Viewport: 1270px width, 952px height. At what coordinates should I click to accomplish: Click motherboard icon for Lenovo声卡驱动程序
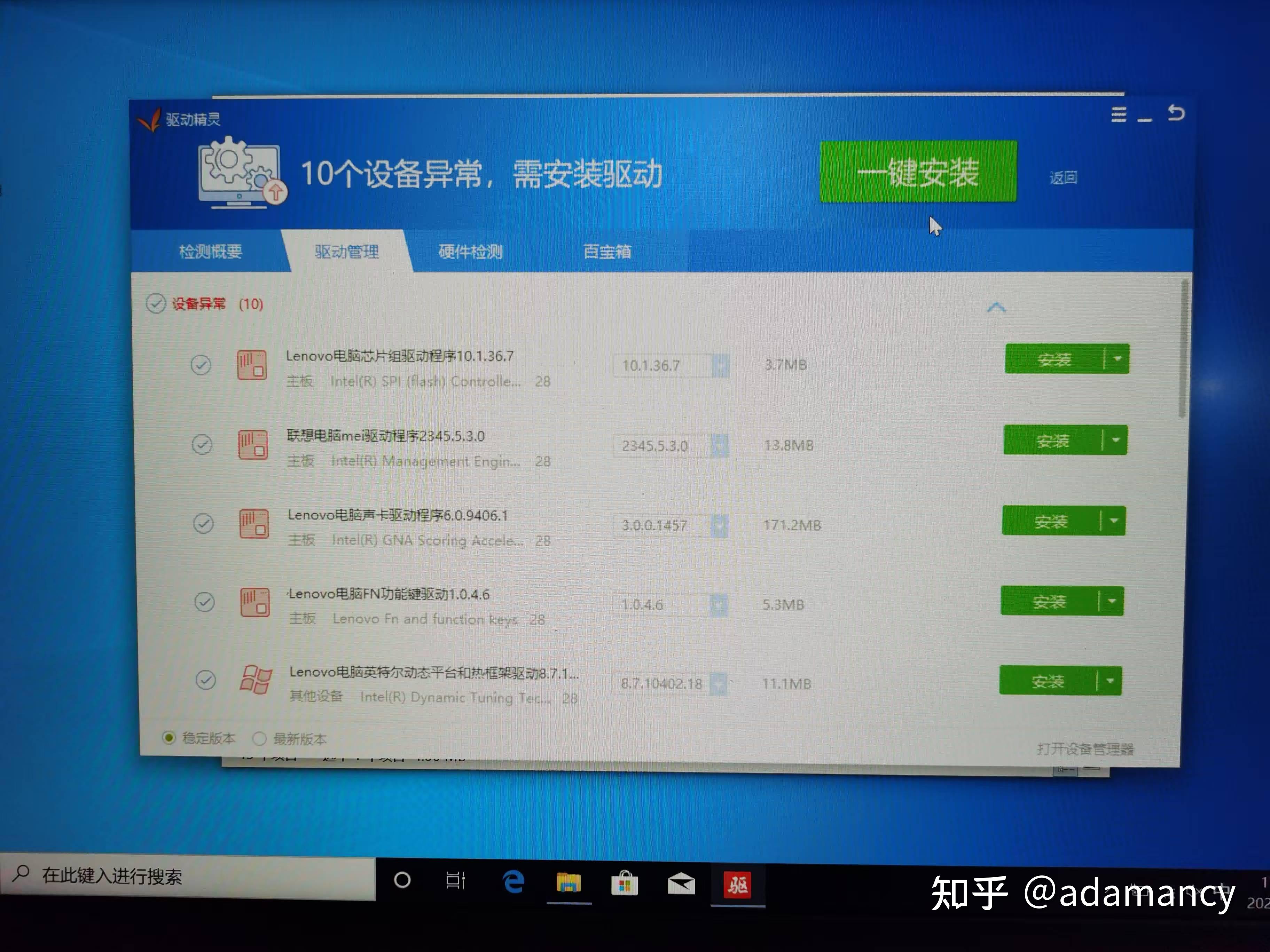pos(254,523)
